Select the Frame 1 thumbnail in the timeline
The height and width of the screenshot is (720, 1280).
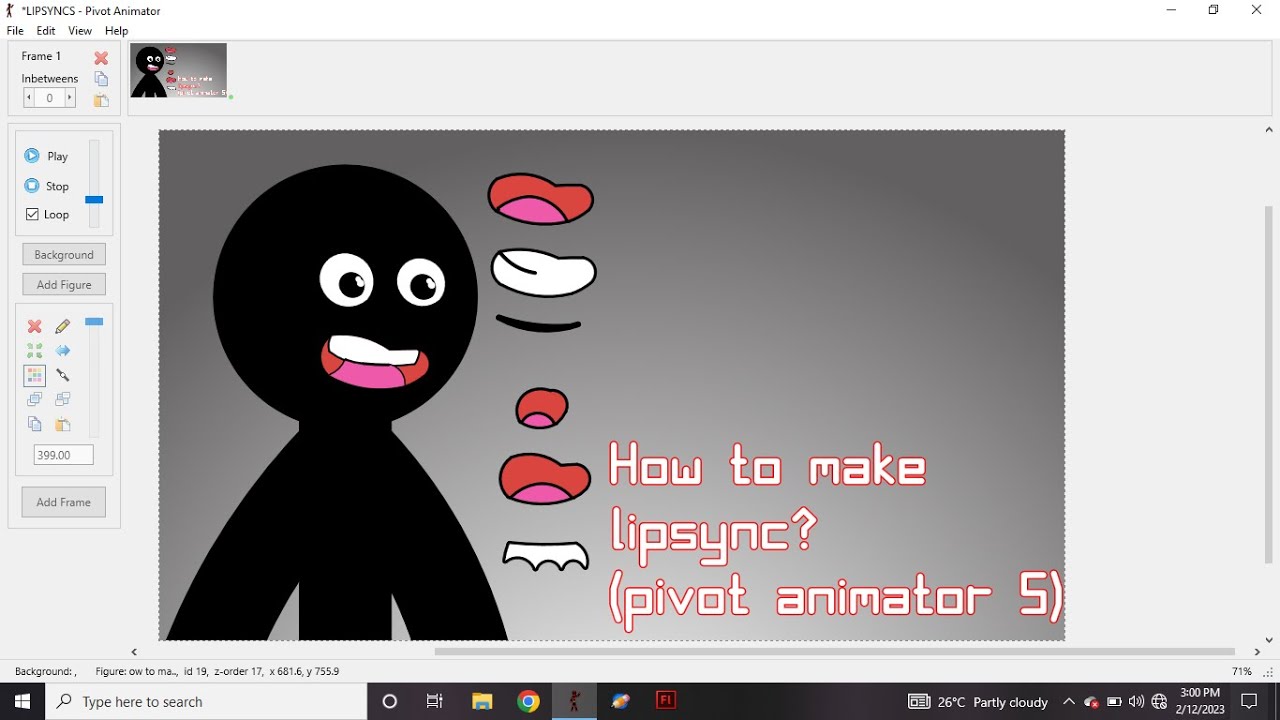(x=179, y=70)
